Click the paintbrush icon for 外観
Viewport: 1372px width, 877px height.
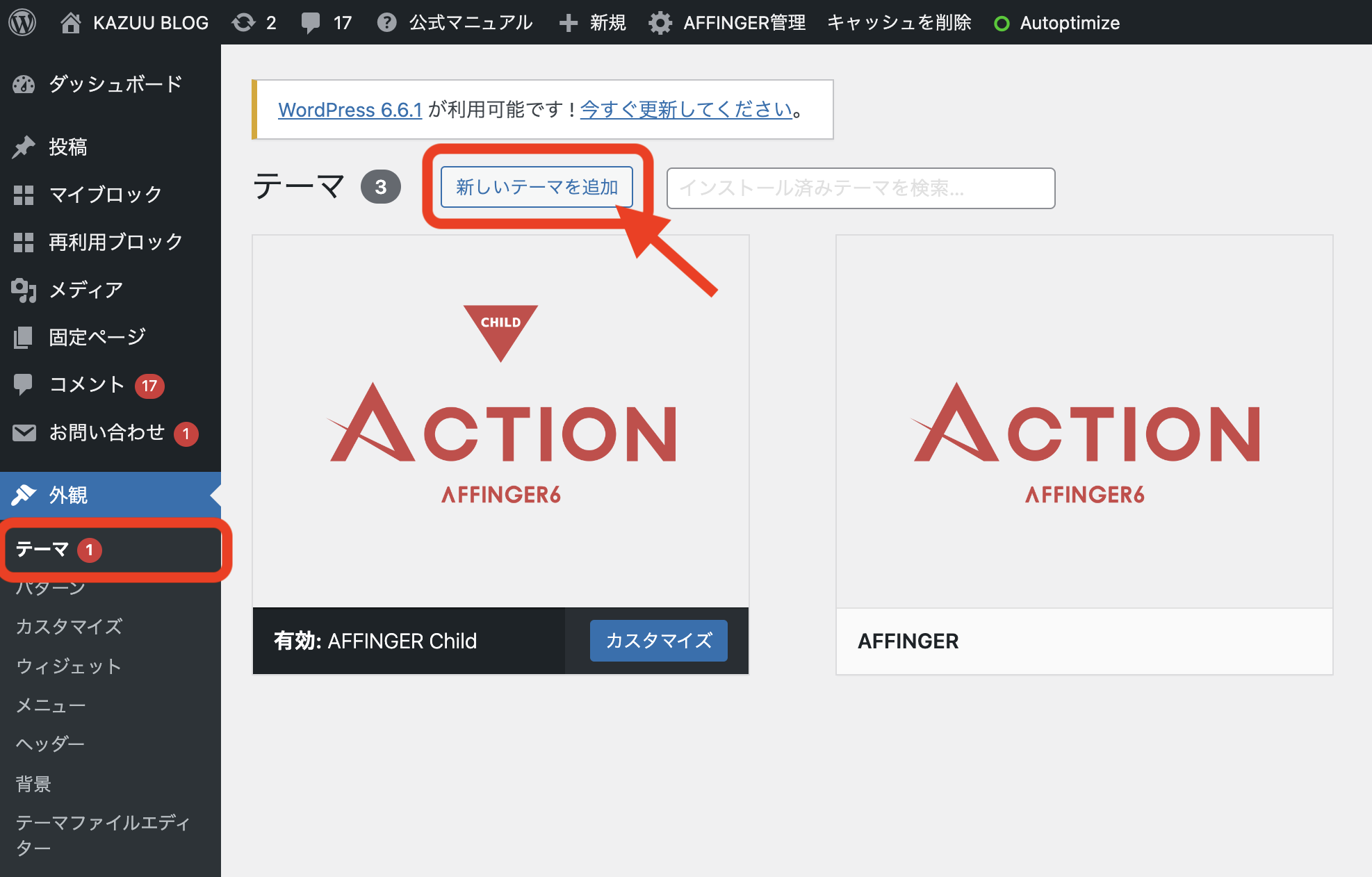coord(24,495)
